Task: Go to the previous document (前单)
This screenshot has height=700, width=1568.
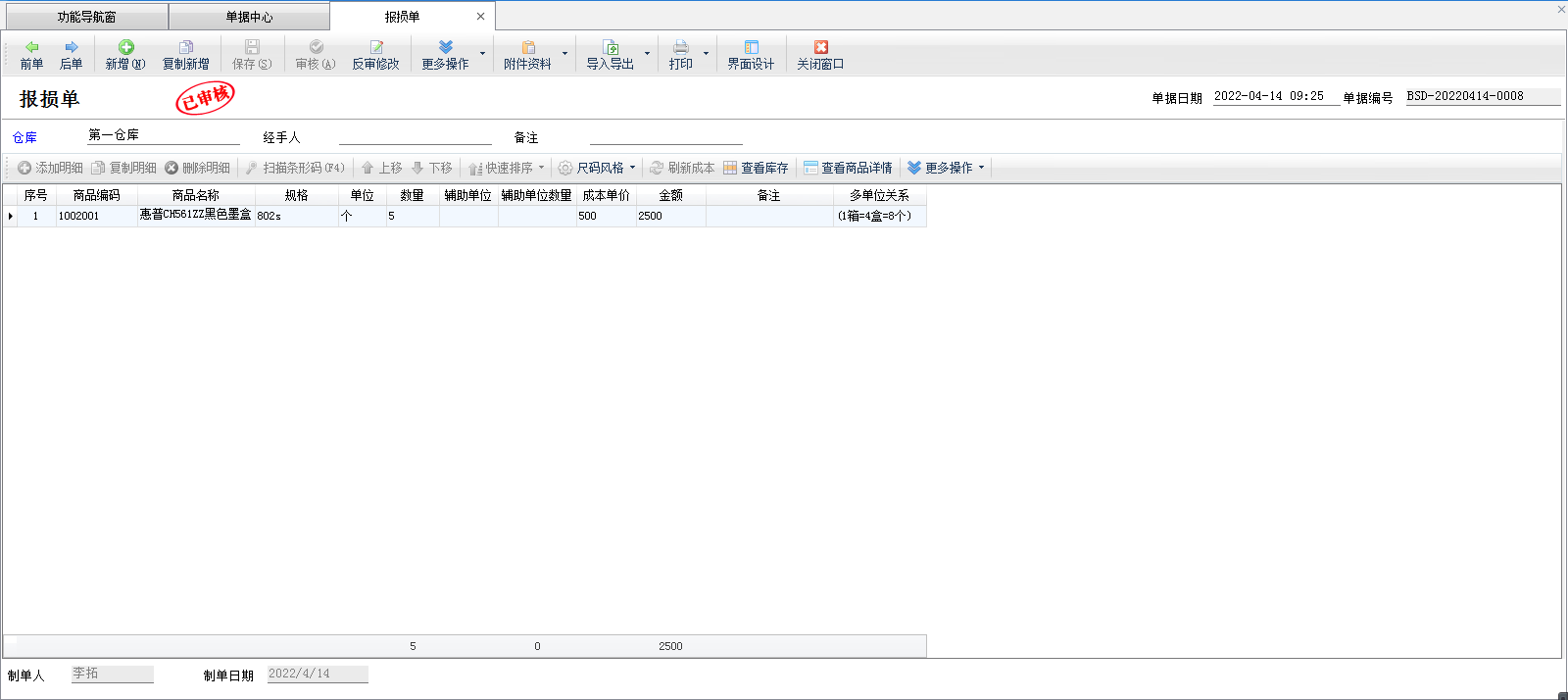Action: pos(31,55)
